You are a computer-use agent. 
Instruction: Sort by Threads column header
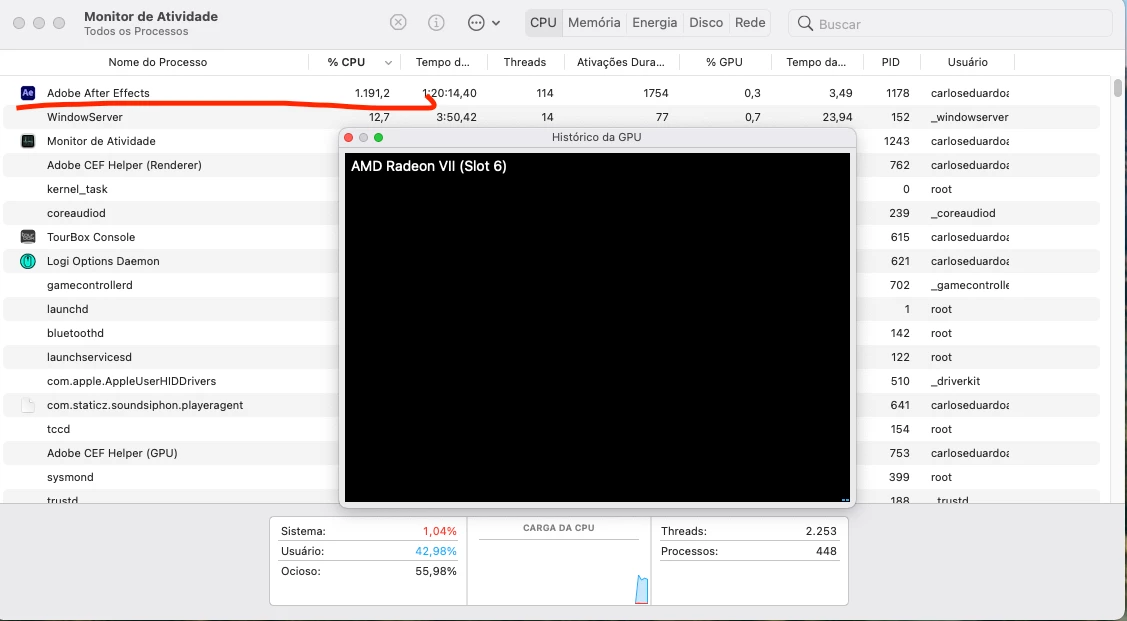point(525,63)
